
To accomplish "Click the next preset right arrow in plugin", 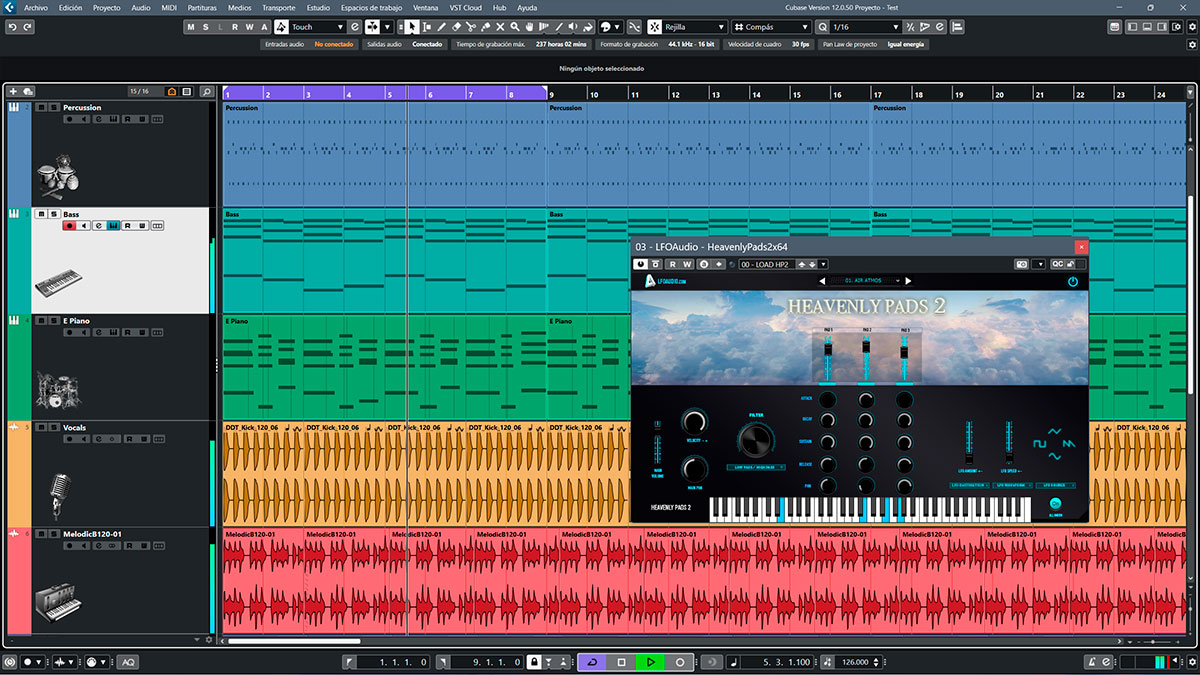I will pos(908,281).
